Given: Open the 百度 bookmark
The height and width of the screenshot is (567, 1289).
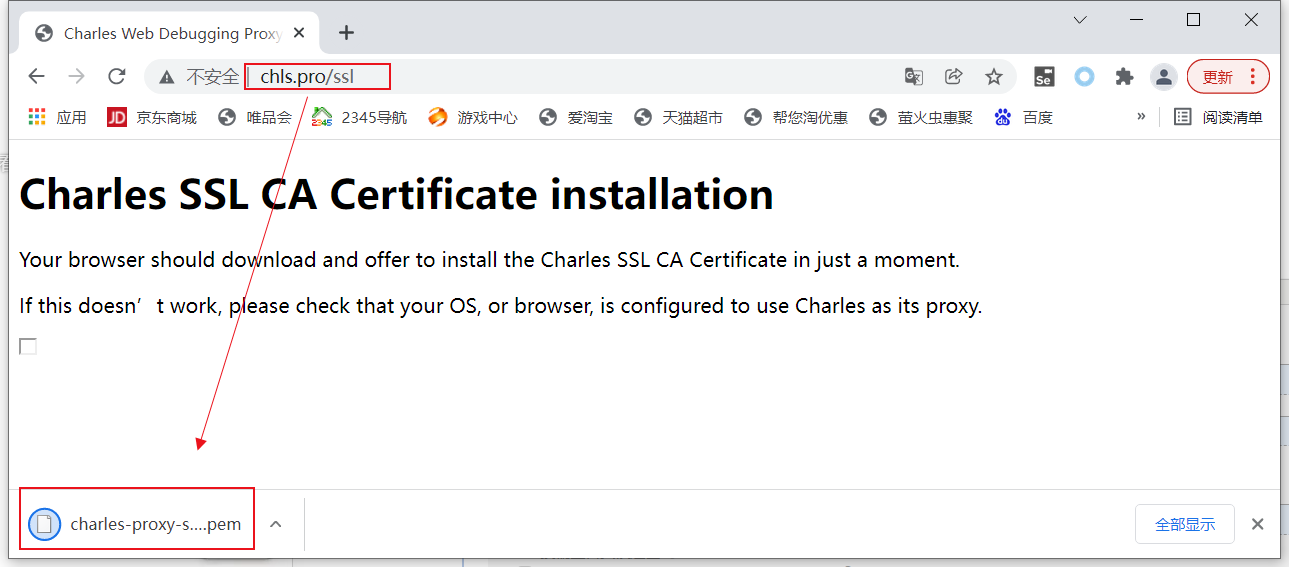Looking at the screenshot, I should coord(1023,117).
